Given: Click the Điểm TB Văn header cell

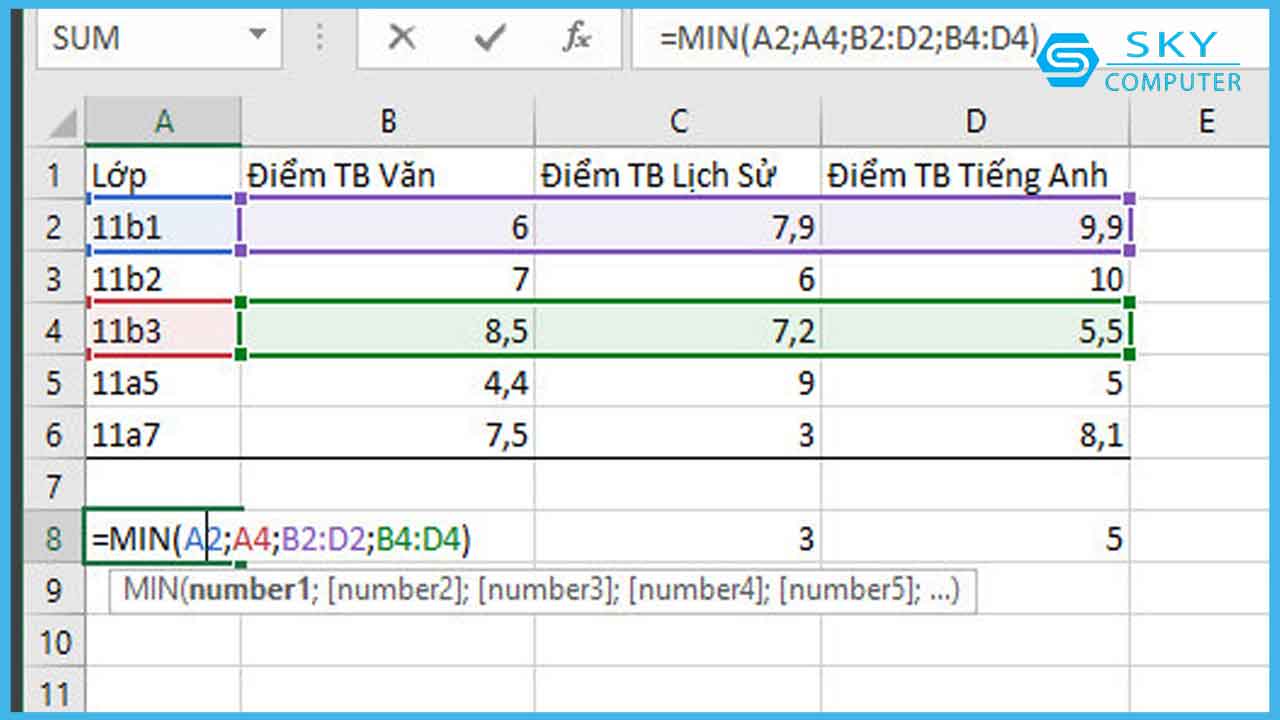Looking at the screenshot, I should click(388, 175).
